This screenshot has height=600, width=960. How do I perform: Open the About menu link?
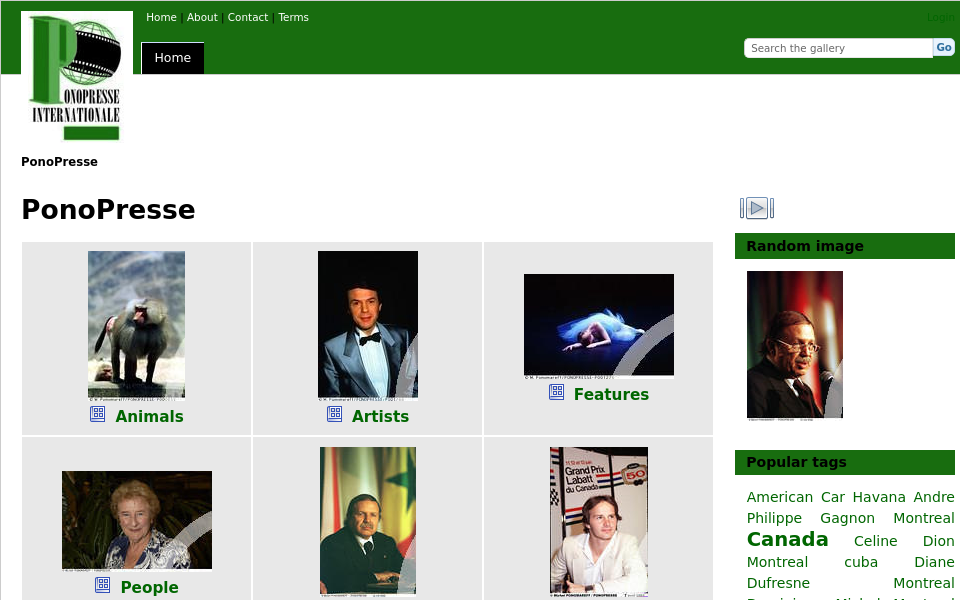pos(202,17)
